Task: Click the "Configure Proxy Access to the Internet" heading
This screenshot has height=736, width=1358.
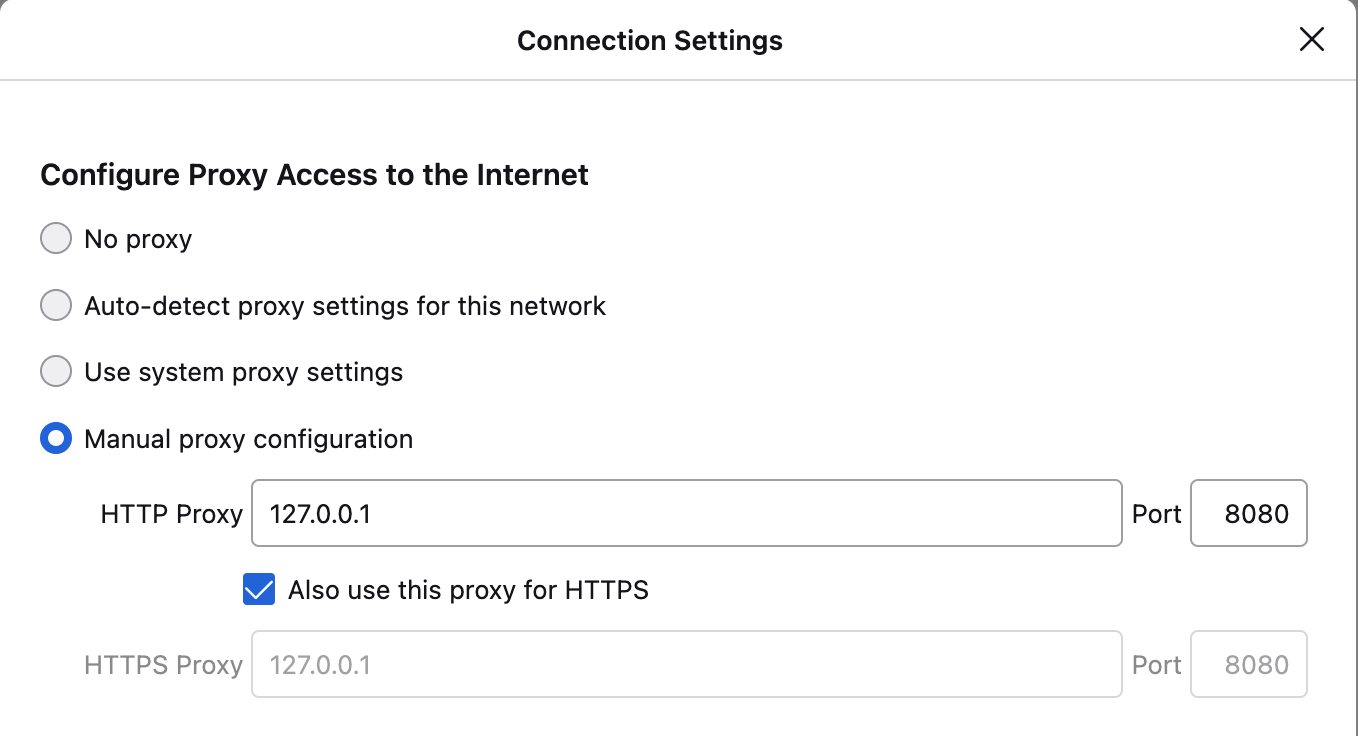Action: pos(314,175)
